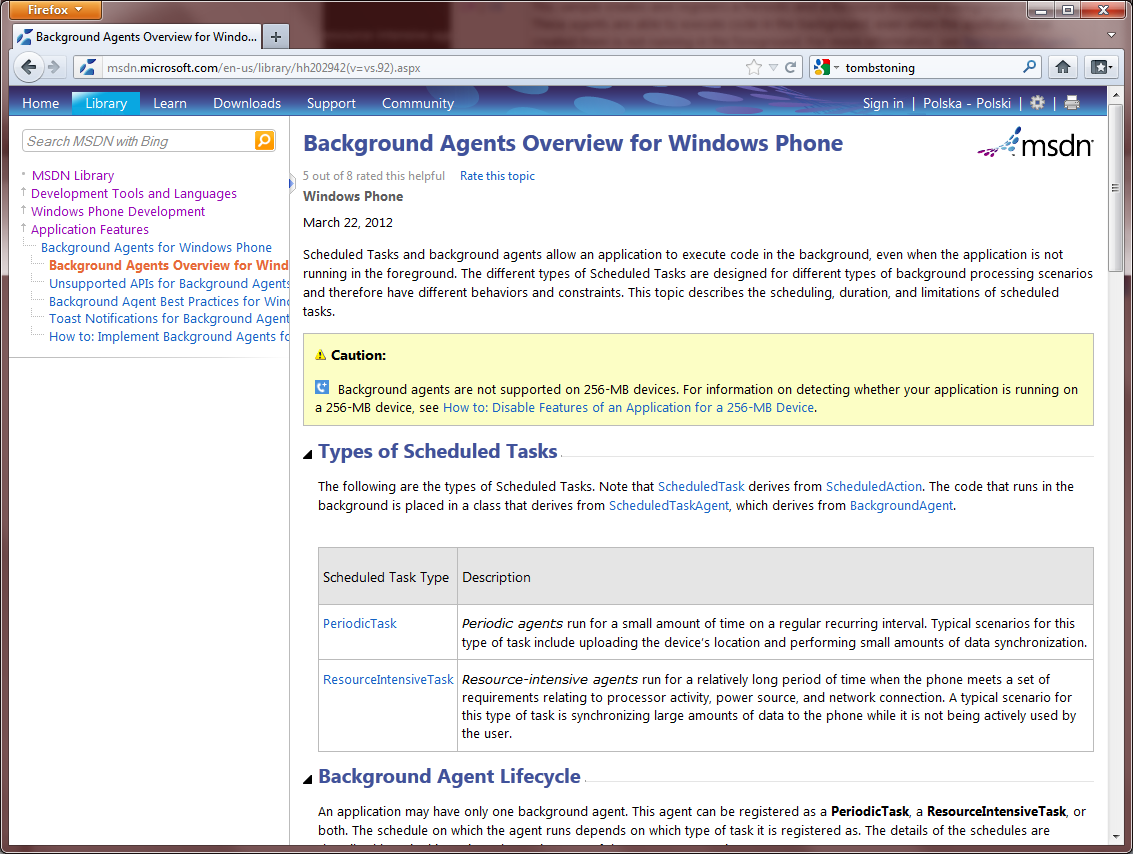
Task: Open the ScheduledTask class link
Action: [701, 486]
